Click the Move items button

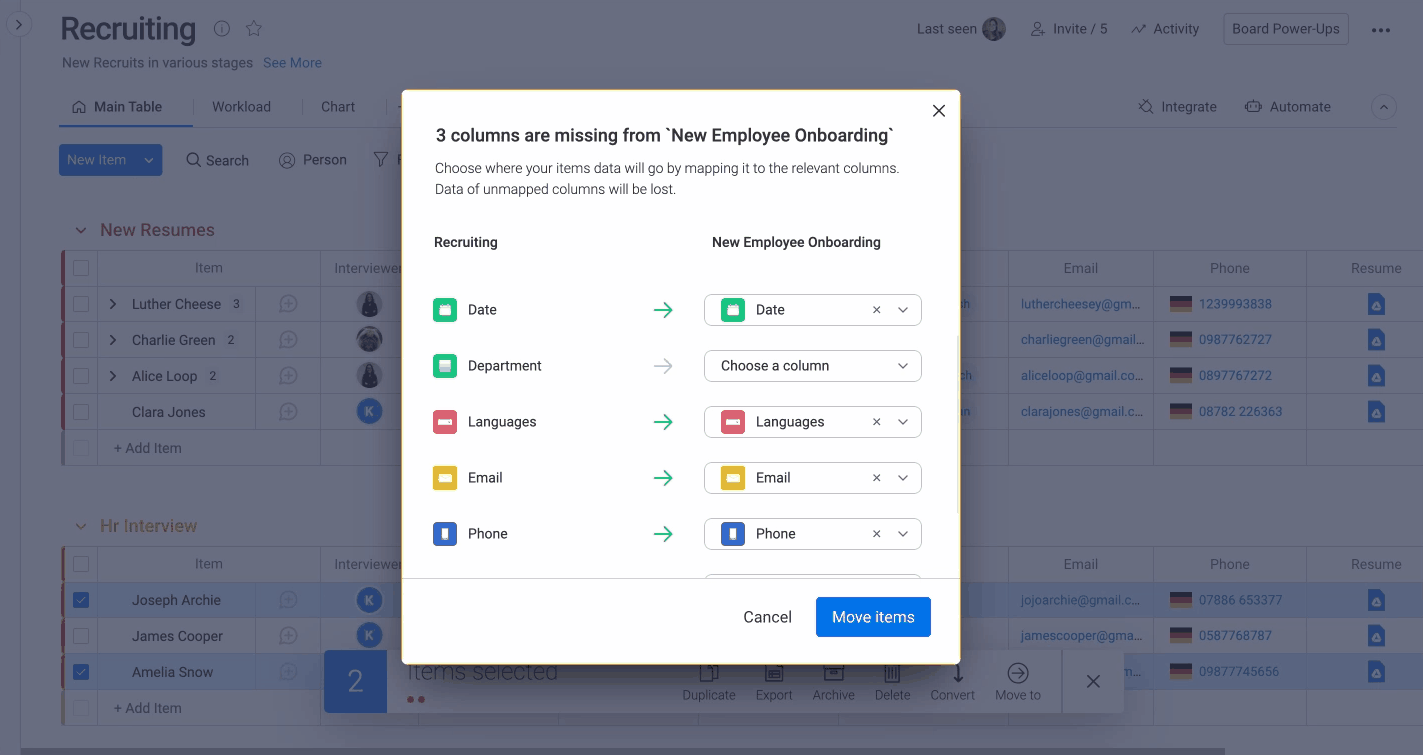tap(872, 617)
